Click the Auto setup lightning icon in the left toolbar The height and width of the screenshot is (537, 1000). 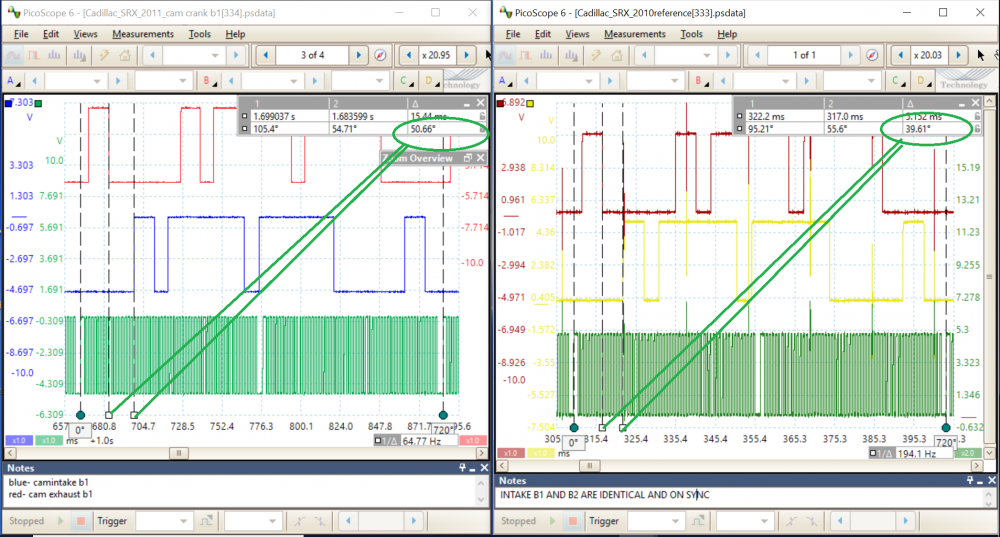coord(102,55)
